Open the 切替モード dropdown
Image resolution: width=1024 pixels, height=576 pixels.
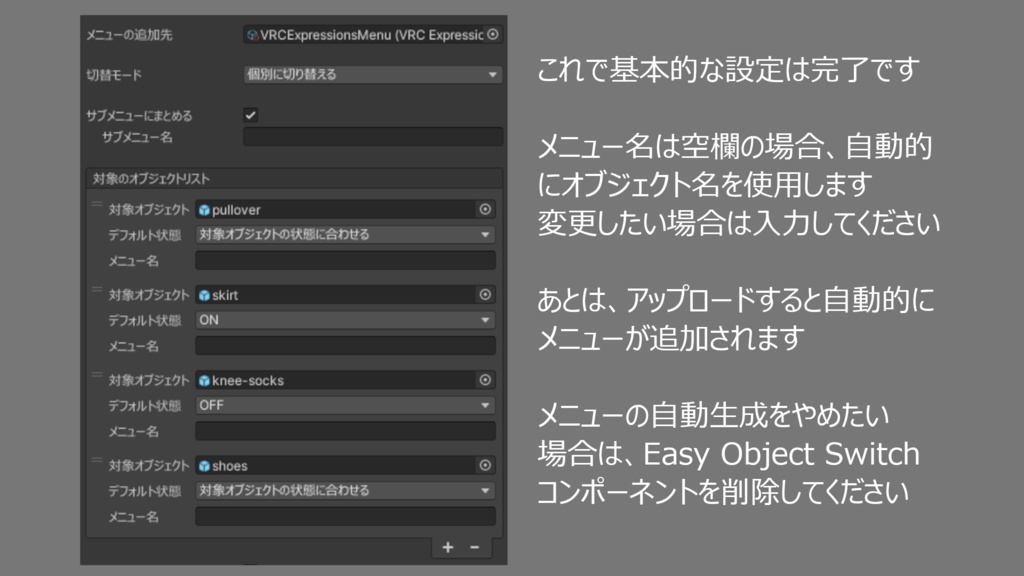pyautogui.click(x=370, y=75)
